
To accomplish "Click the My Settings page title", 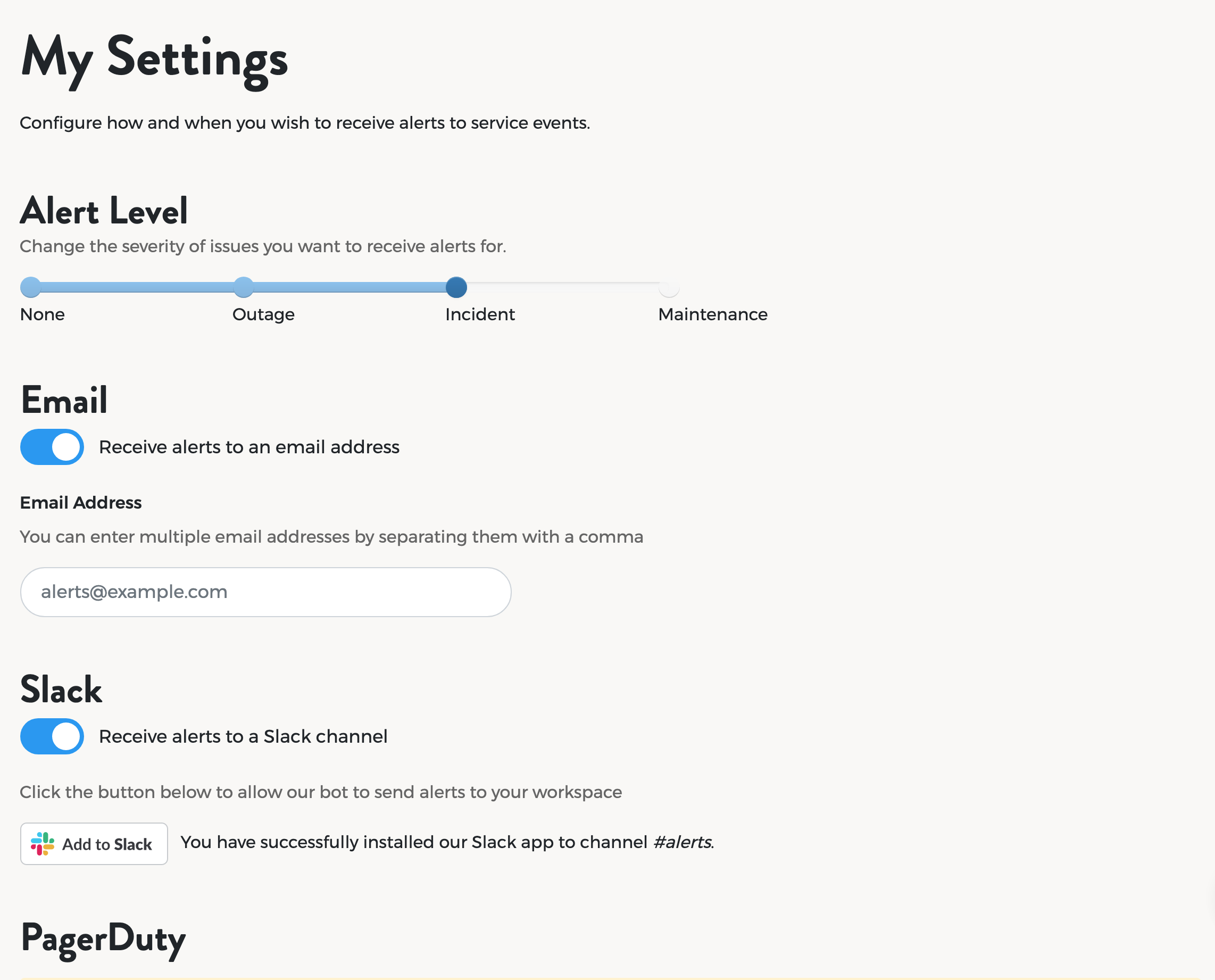I will tap(154, 60).
